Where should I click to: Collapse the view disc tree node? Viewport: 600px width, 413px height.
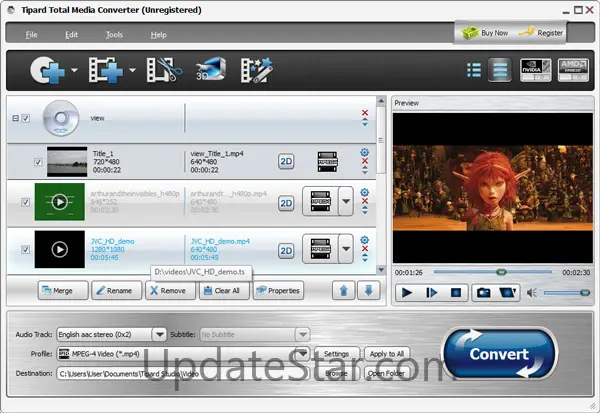tap(15, 118)
